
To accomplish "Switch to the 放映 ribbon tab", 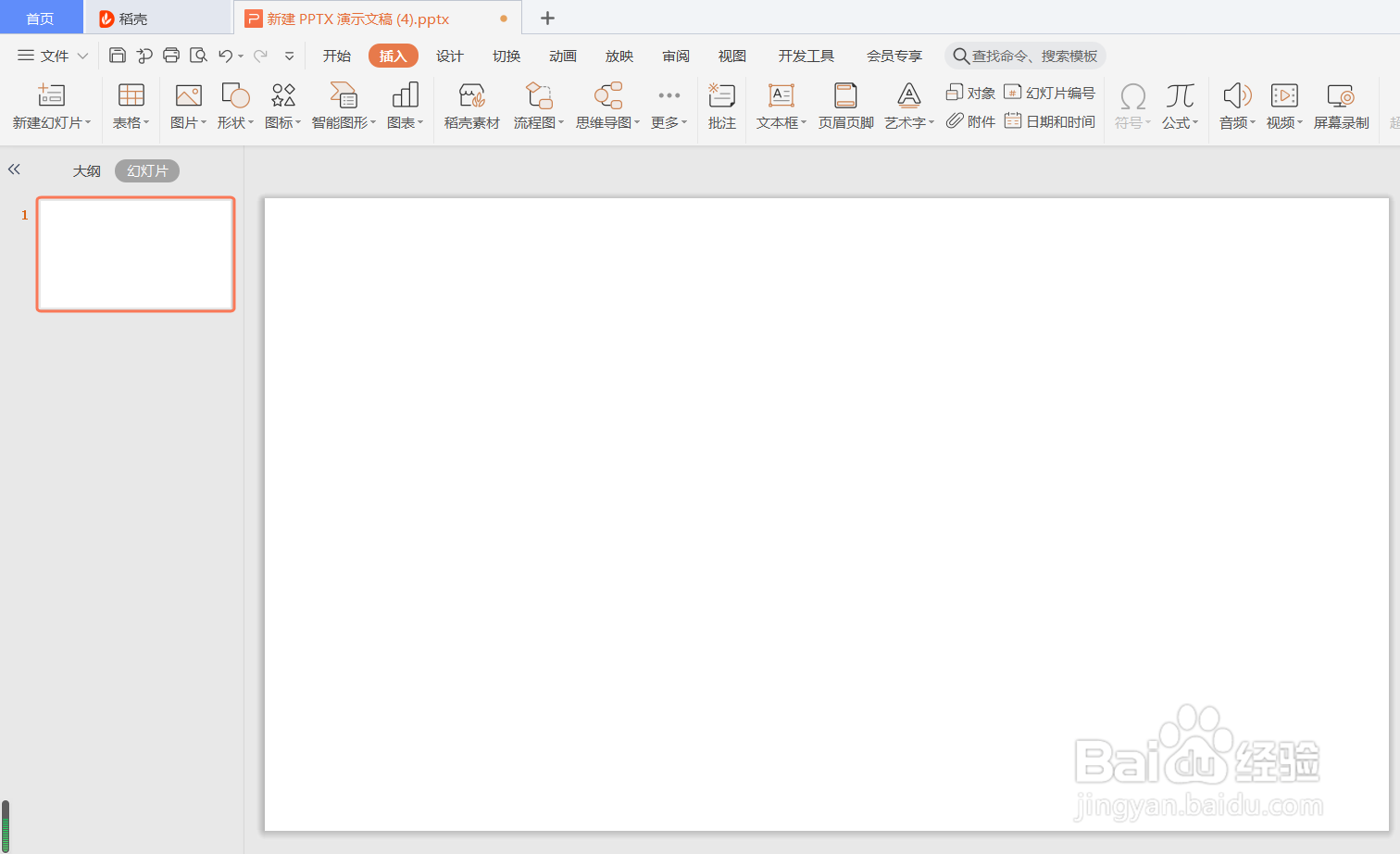I will 619,56.
